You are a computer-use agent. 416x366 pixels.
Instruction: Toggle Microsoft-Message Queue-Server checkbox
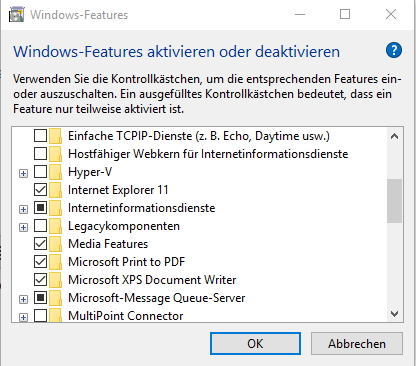coord(40,298)
